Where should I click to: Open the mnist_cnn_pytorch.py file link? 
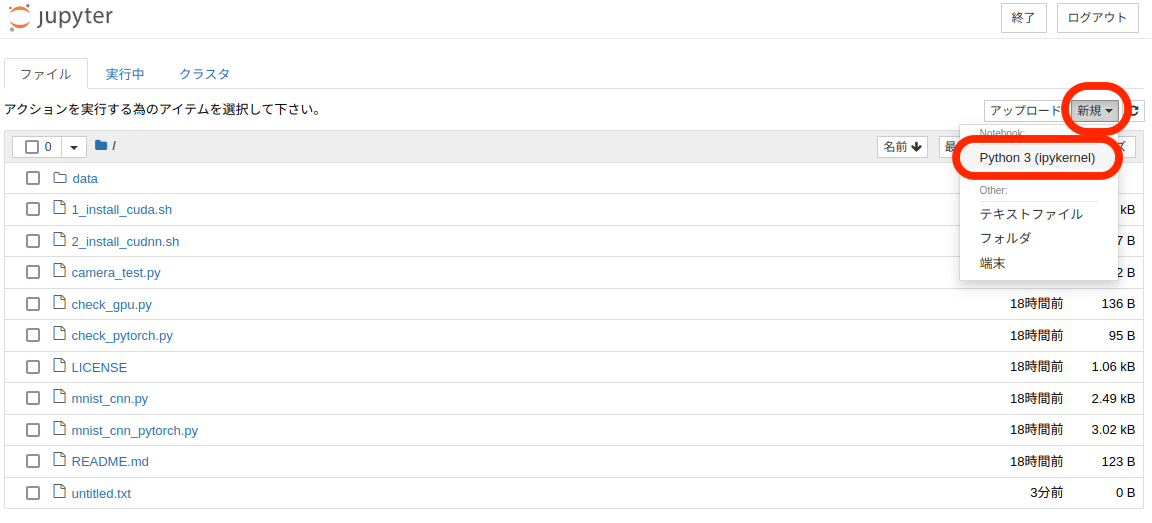coord(135,430)
